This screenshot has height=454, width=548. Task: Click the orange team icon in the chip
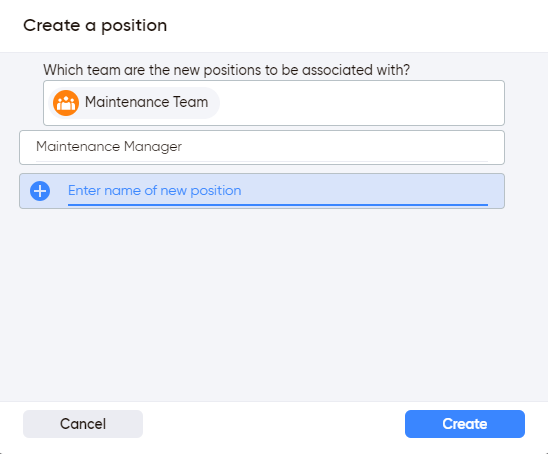coord(66,103)
